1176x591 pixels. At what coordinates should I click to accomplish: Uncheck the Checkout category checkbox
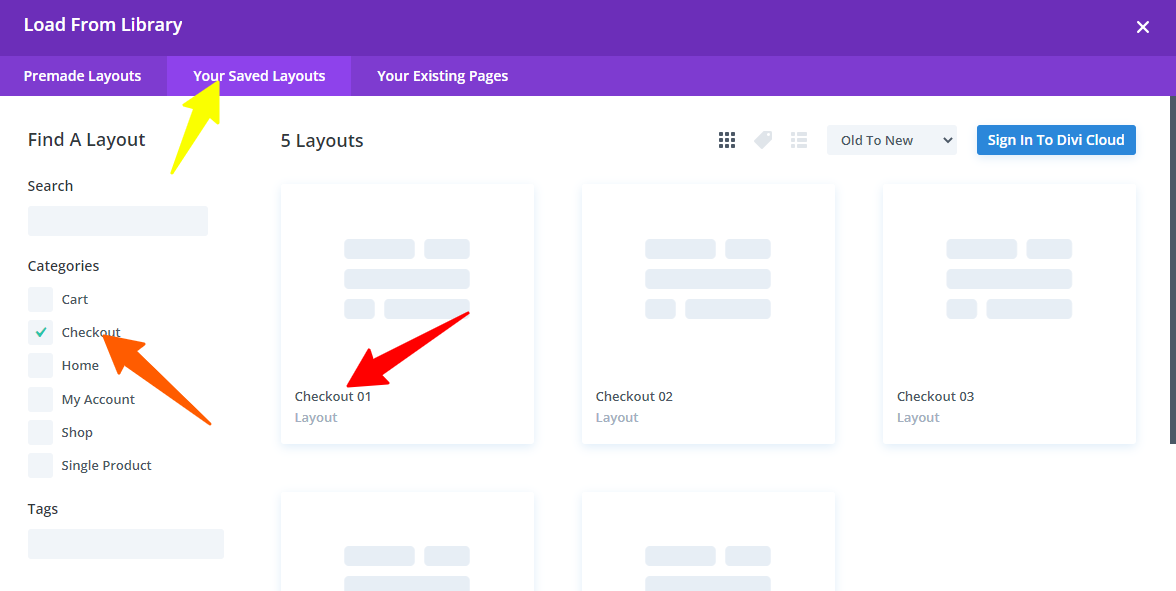[x=41, y=332]
